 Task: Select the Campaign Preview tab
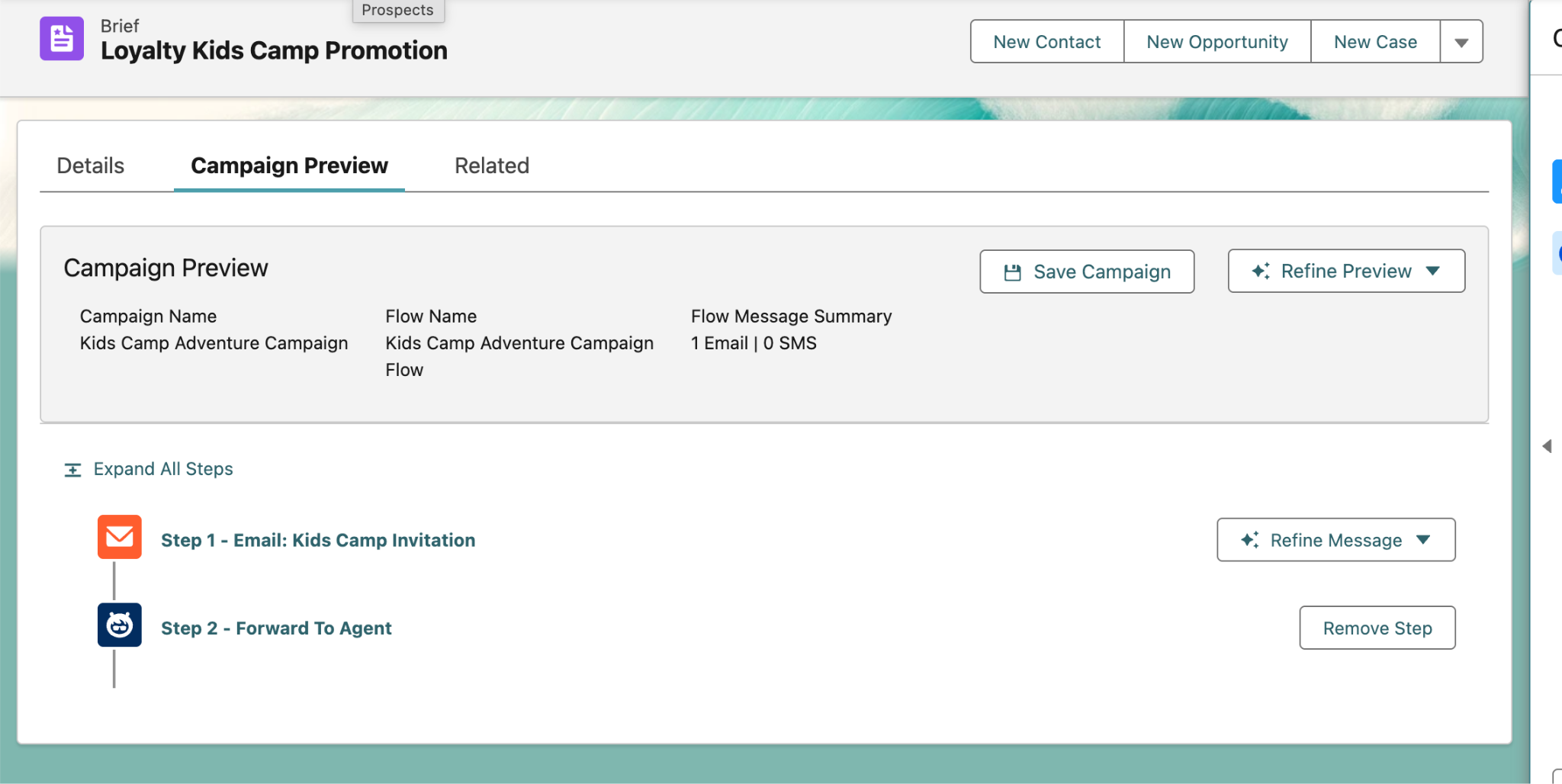289,165
